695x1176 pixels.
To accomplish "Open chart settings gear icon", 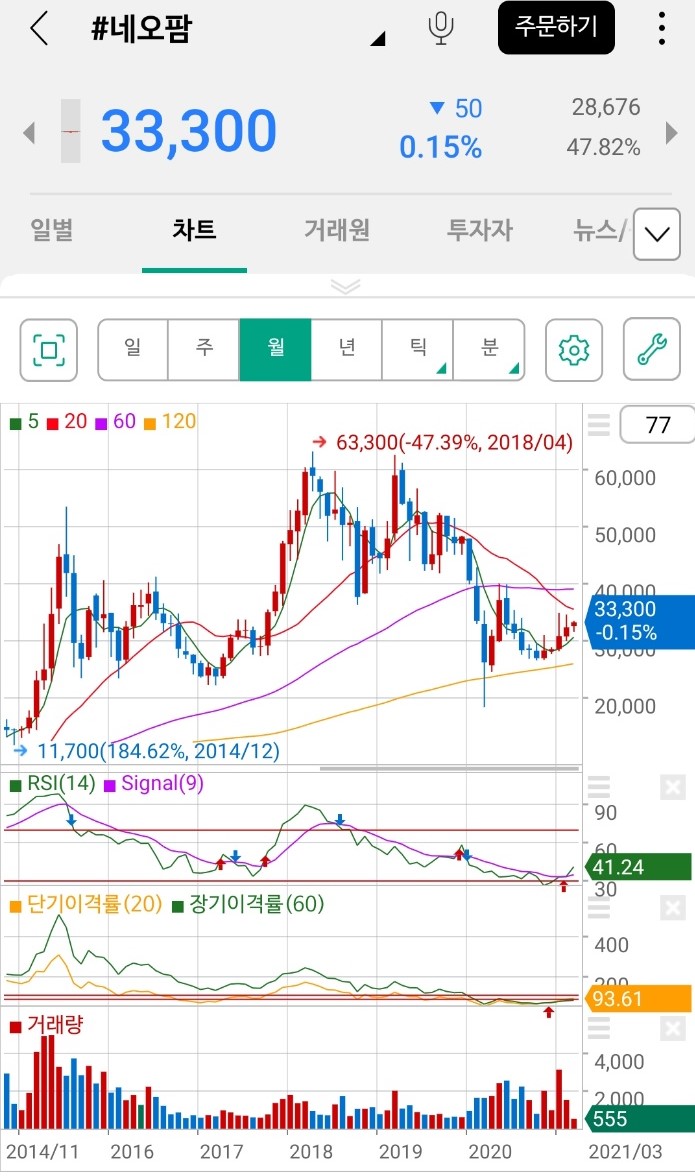I will pos(574,350).
